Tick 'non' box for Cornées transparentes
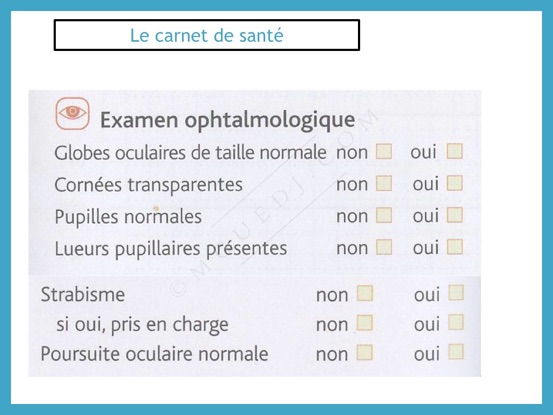The image size is (553, 415). (384, 183)
